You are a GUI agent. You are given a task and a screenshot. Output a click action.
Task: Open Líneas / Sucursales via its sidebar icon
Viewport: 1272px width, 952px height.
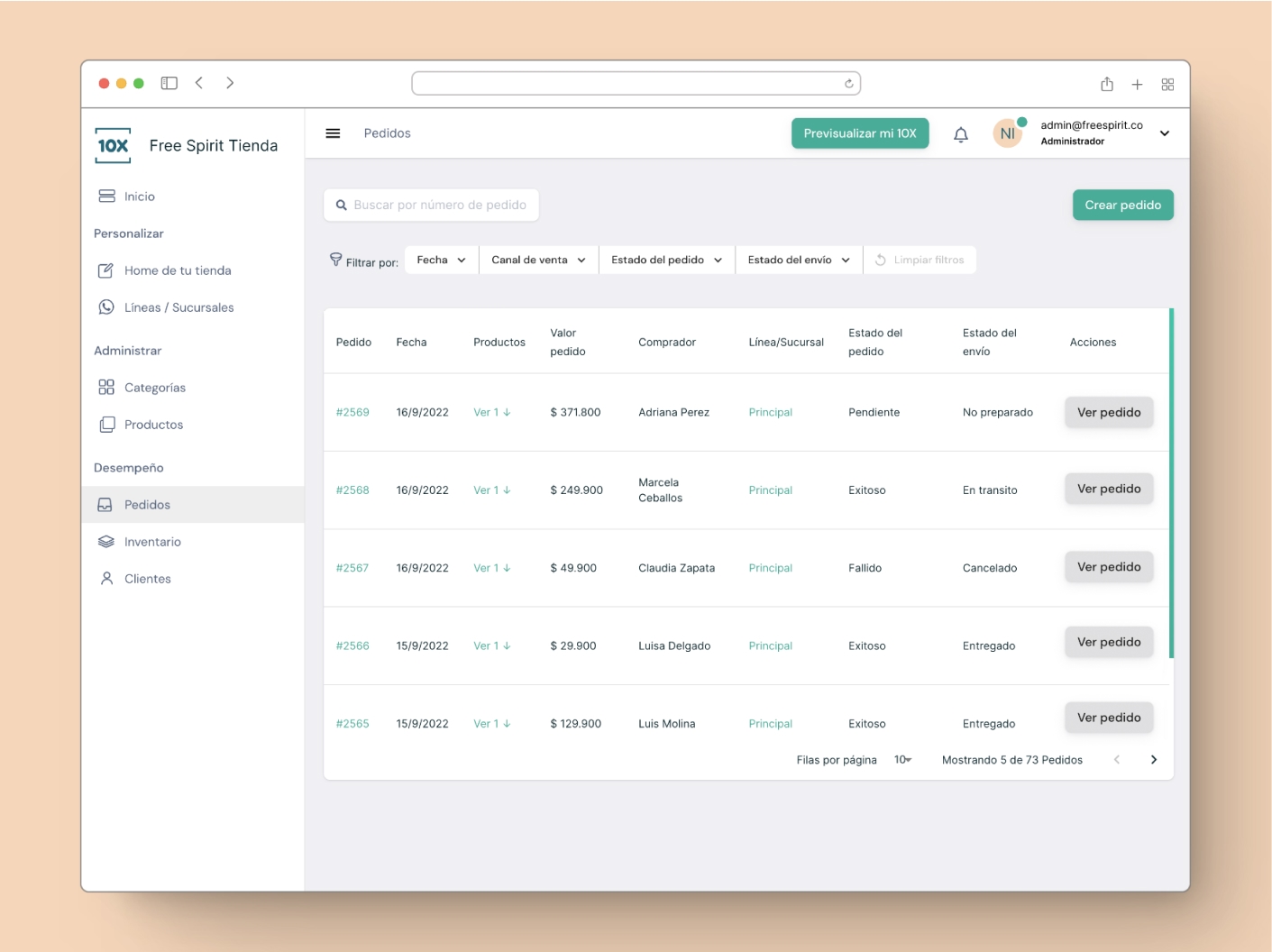click(x=107, y=307)
